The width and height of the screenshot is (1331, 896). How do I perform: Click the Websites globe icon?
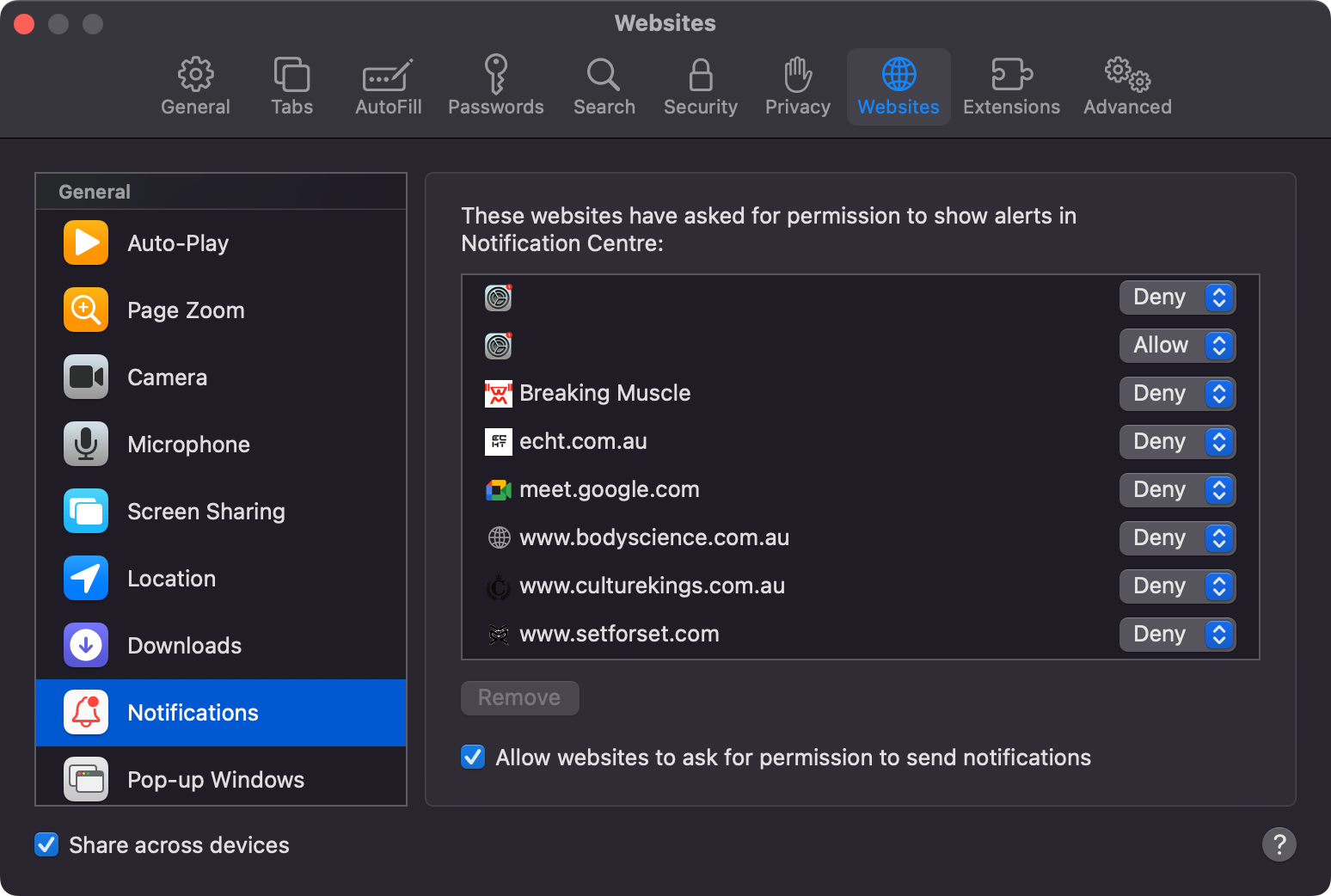[899, 75]
